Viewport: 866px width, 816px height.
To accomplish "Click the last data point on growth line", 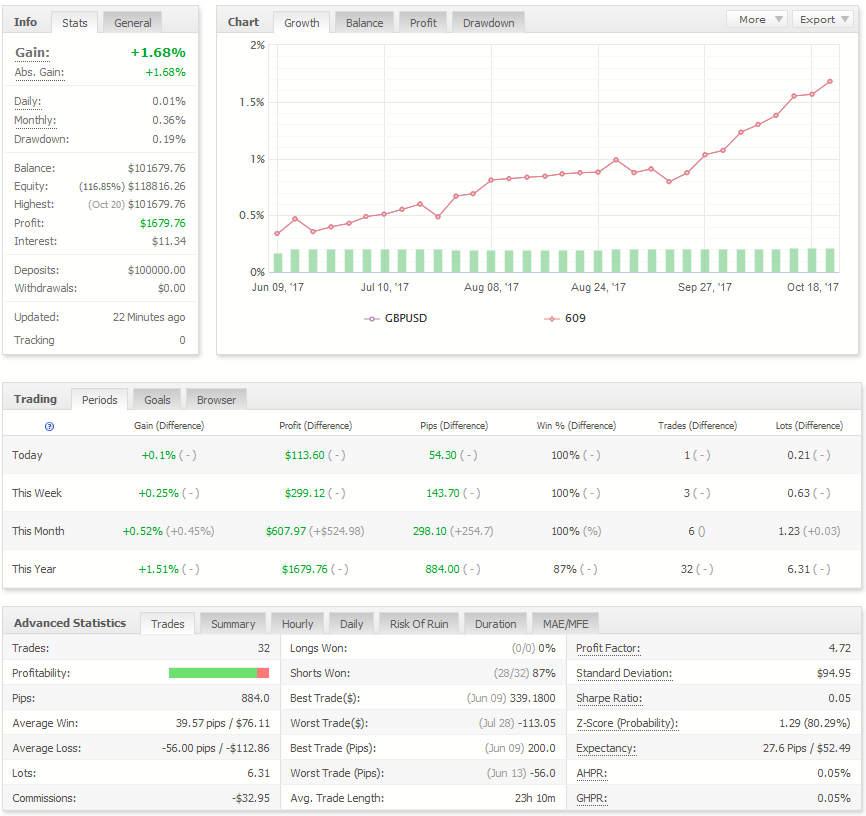I will [x=830, y=82].
